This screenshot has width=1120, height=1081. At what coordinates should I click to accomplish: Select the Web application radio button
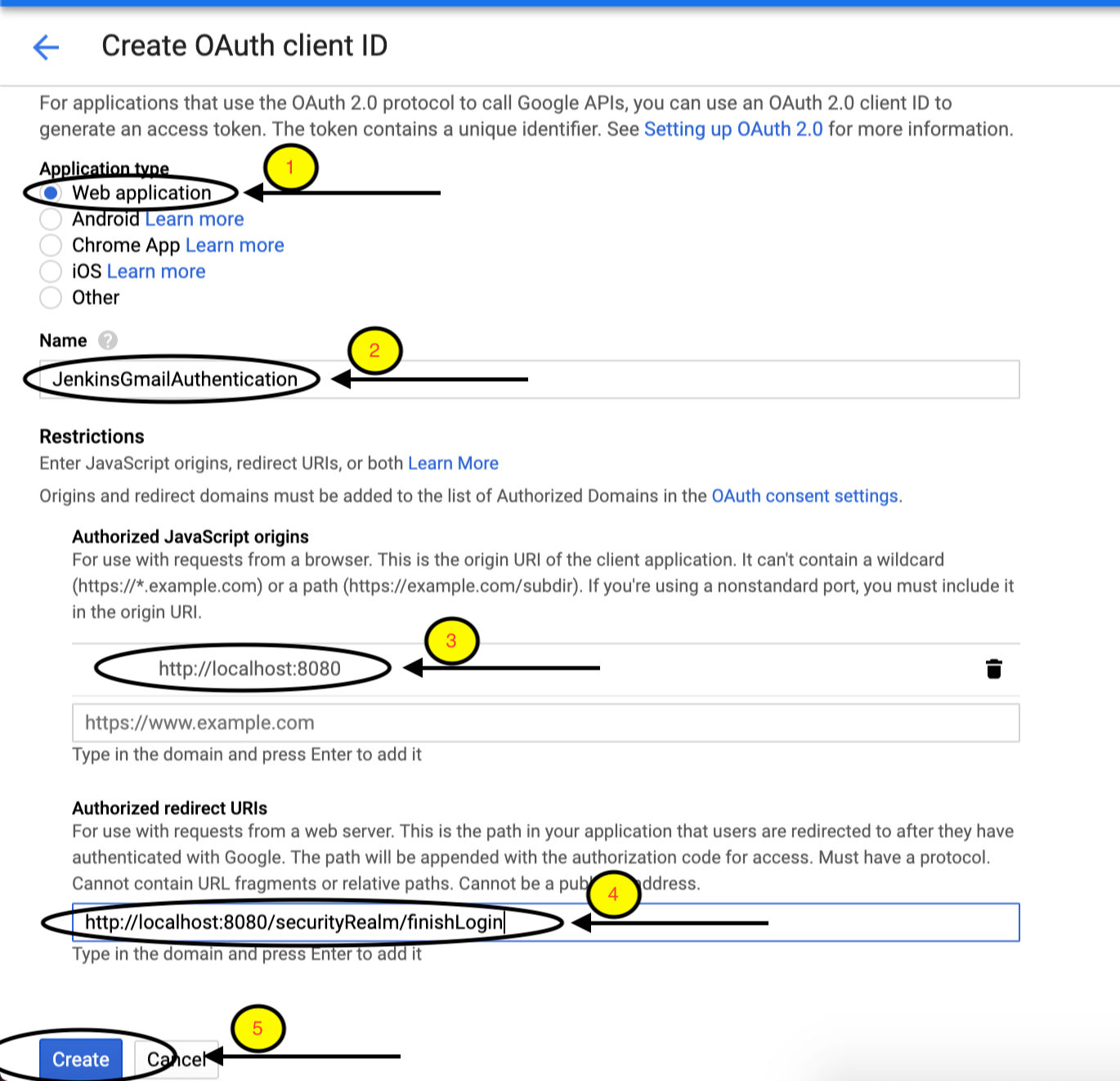pos(52,193)
